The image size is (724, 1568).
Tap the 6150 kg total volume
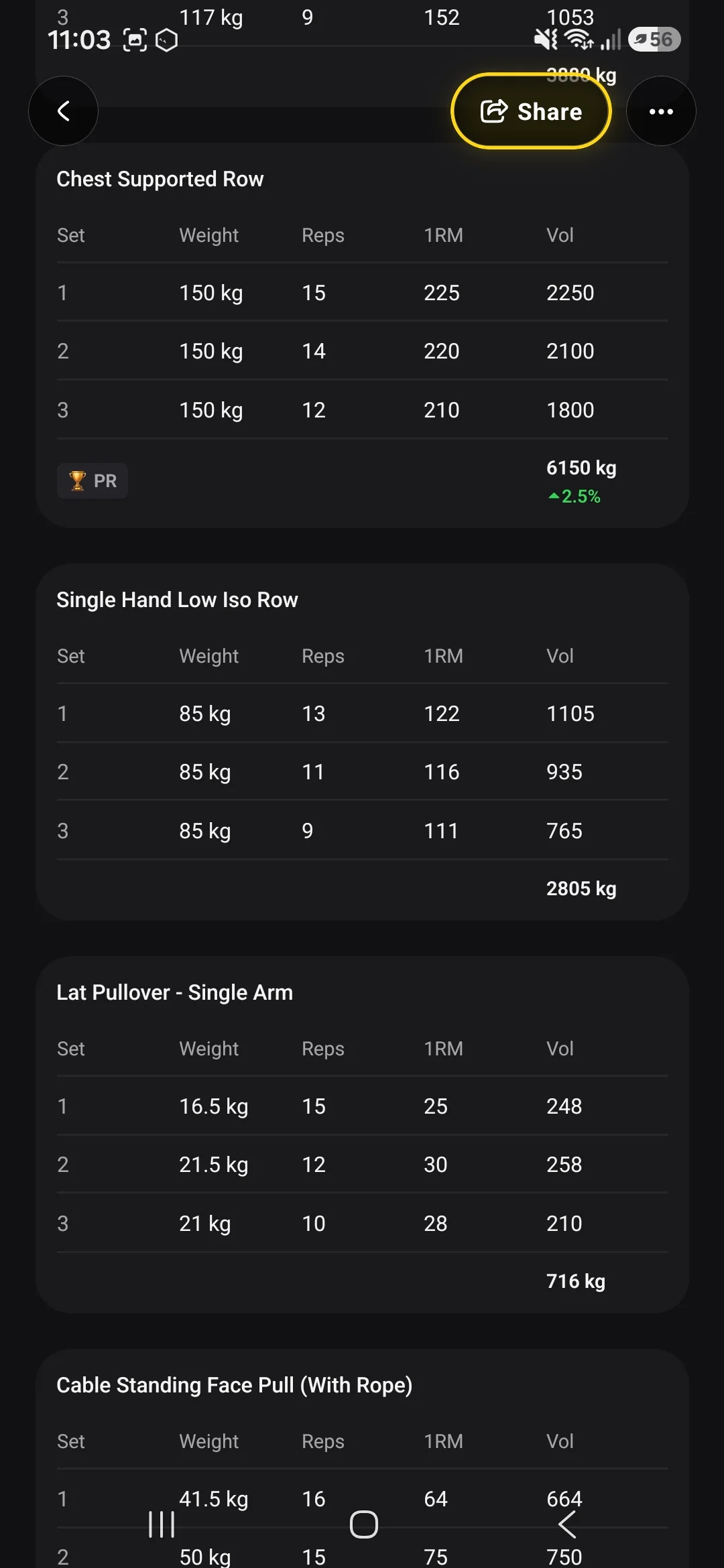click(581, 468)
